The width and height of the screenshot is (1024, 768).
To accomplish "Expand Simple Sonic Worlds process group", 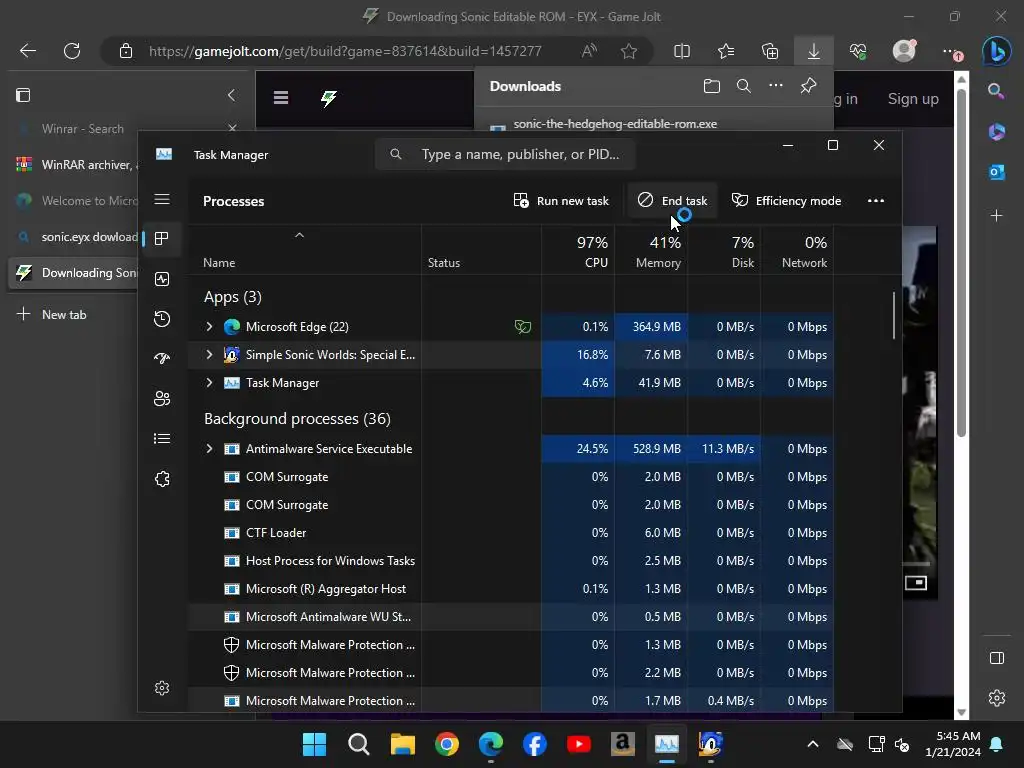I will coord(209,355).
